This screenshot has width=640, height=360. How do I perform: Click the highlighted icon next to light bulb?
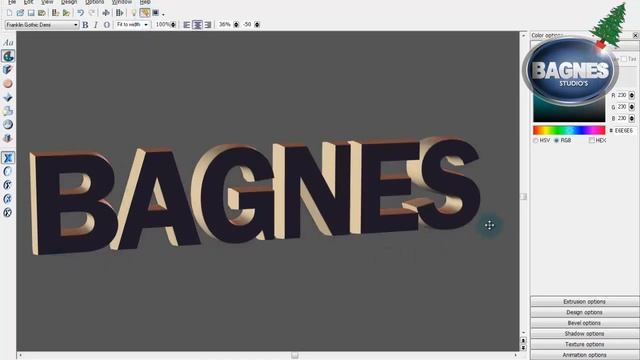(x=144, y=13)
